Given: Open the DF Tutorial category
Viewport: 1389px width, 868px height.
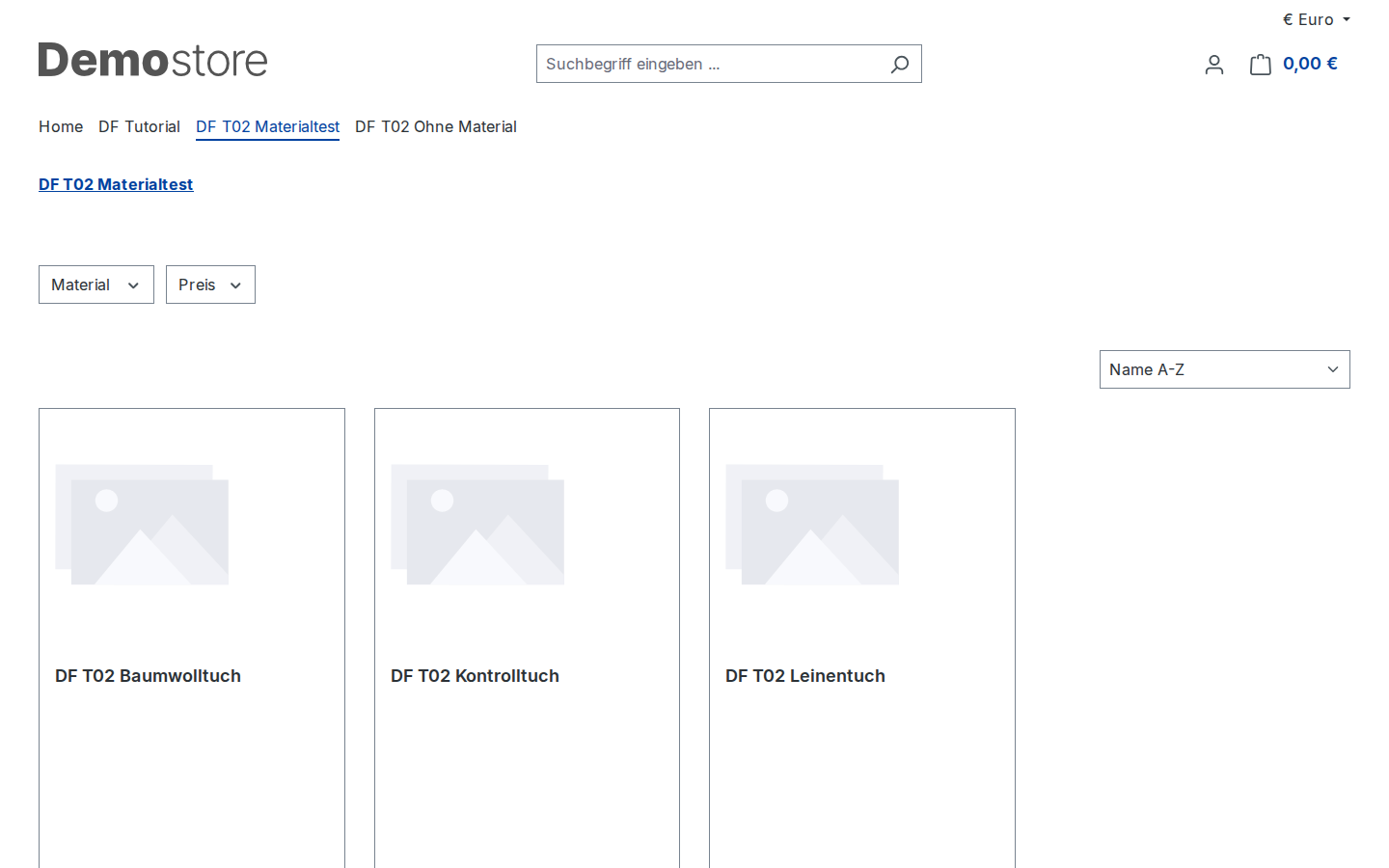Looking at the screenshot, I should tap(139, 126).
